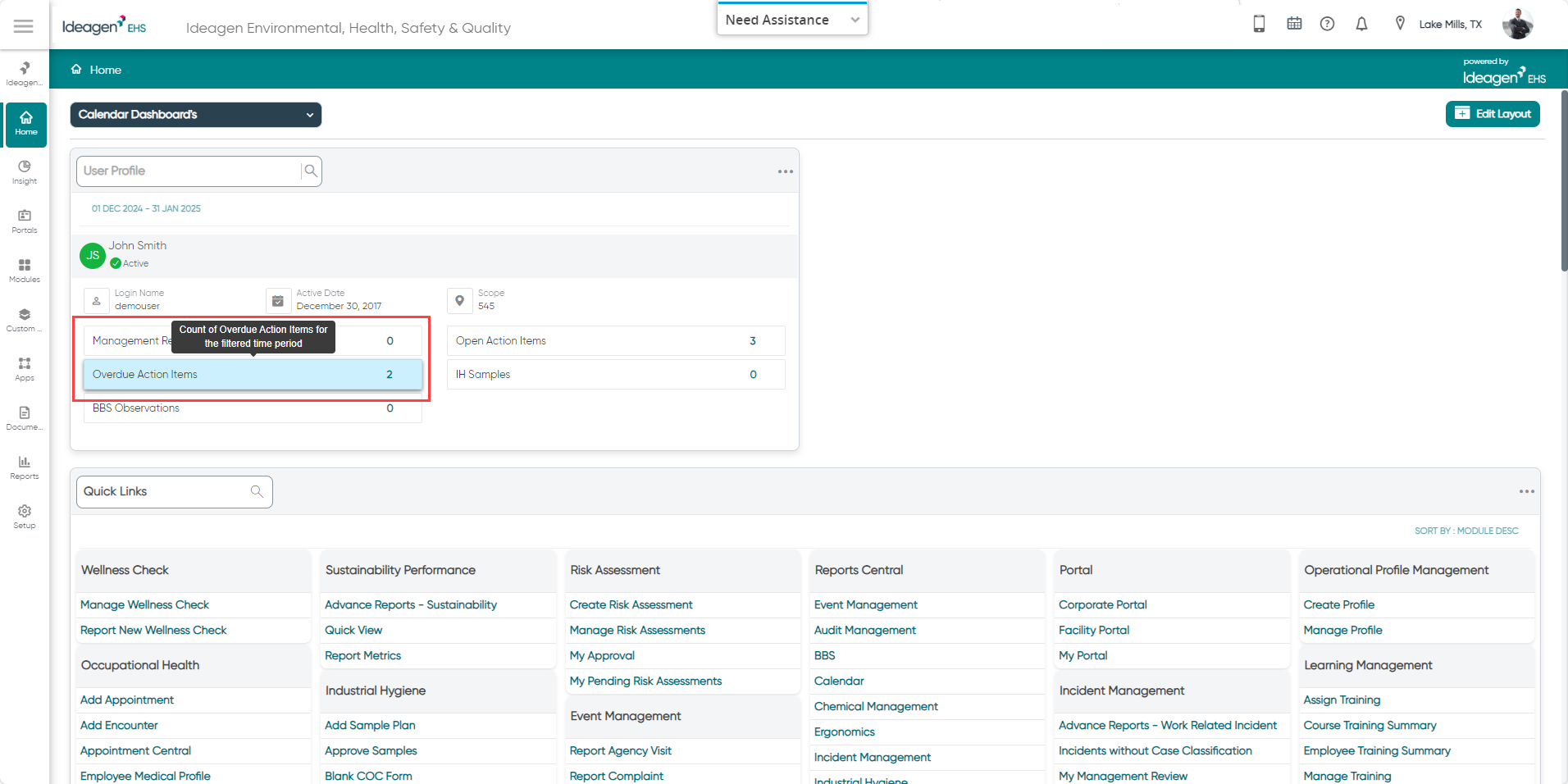1568x784 pixels.
Task: Click the vertical page scrollbar
Action: [x=1564, y=180]
